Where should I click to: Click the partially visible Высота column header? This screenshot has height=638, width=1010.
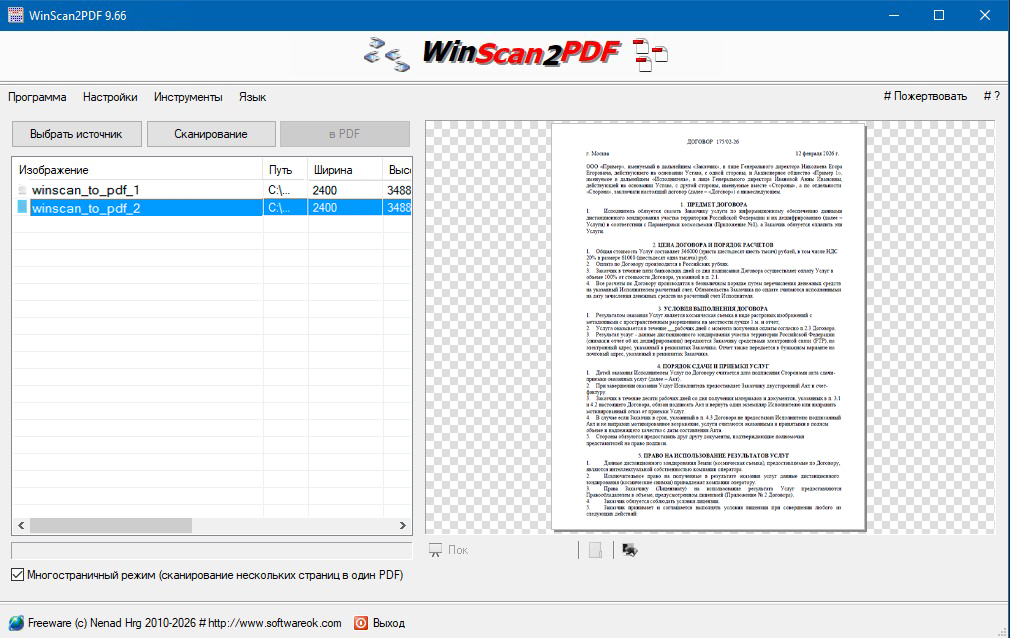pyautogui.click(x=397, y=170)
